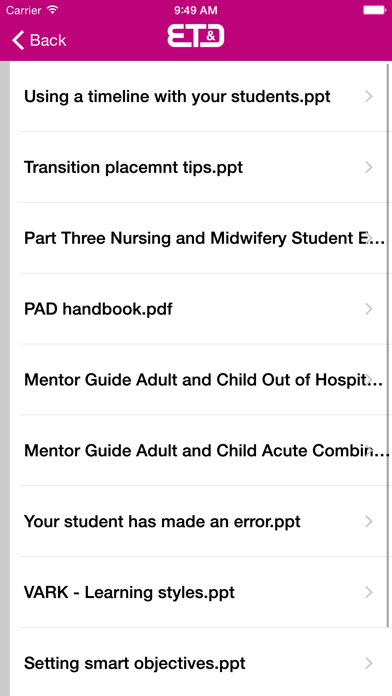Tap the Wi-Fi status icon
The height and width of the screenshot is (696, 392).
pos(52,10)
